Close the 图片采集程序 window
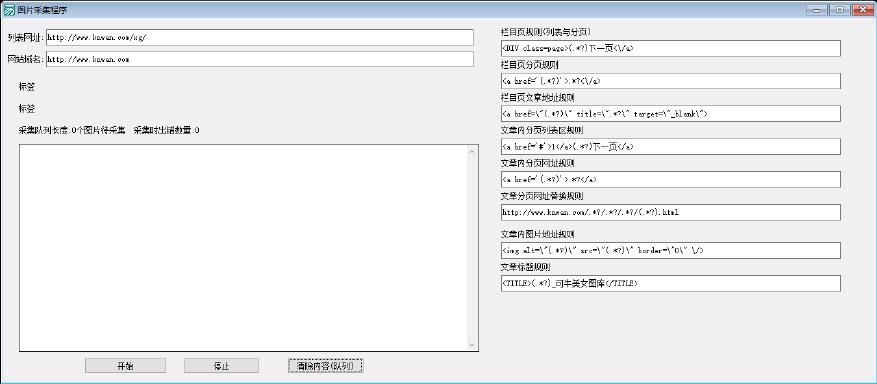This screenshot has width=877, height=384. (x=862, y=9)
